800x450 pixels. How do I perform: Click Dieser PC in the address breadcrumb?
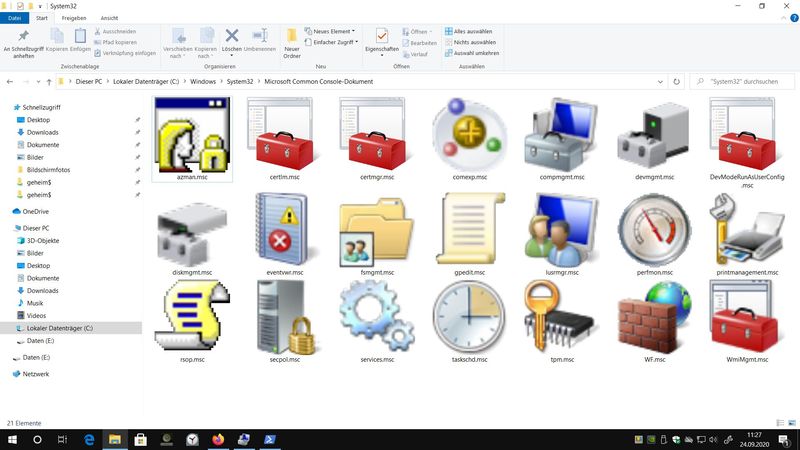point(89,82)
